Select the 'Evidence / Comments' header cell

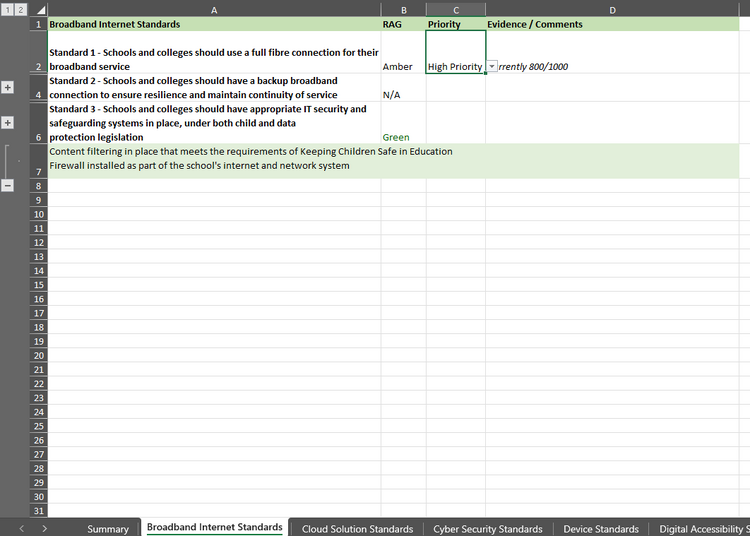[612, 24]
